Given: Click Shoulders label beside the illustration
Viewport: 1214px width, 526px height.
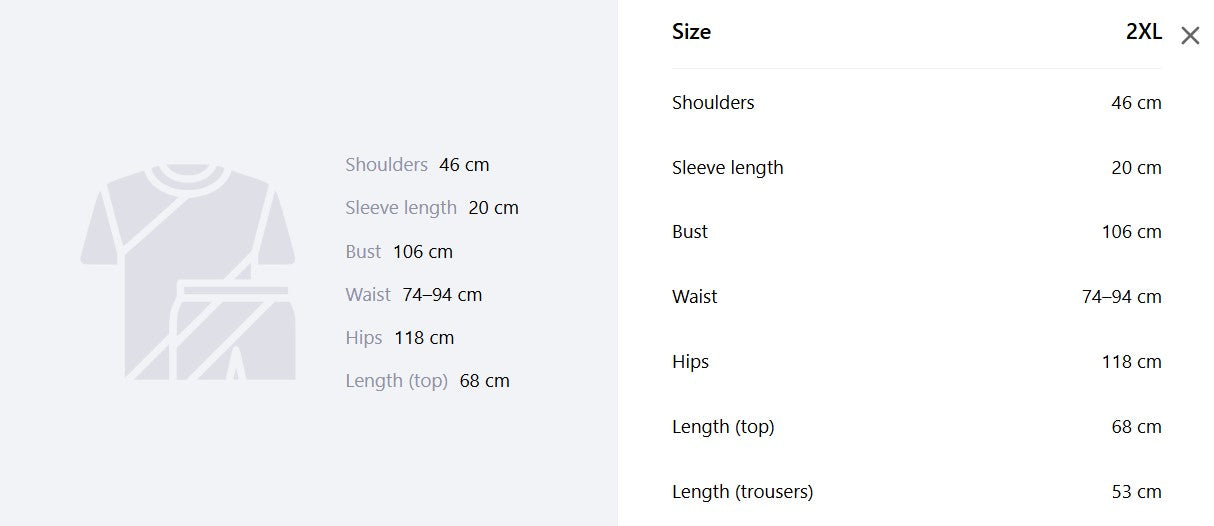Looking at the screenshot, I should point(386,165).
